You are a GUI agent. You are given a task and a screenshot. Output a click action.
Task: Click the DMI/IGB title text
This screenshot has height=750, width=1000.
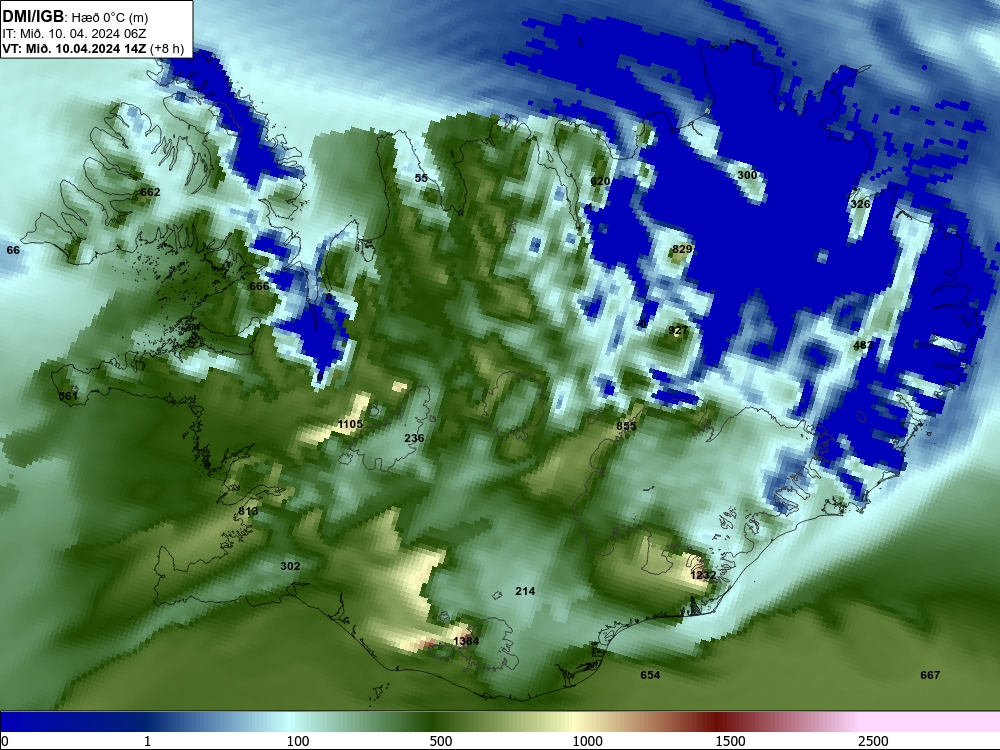pyautogui.click(x=33, y=17)
